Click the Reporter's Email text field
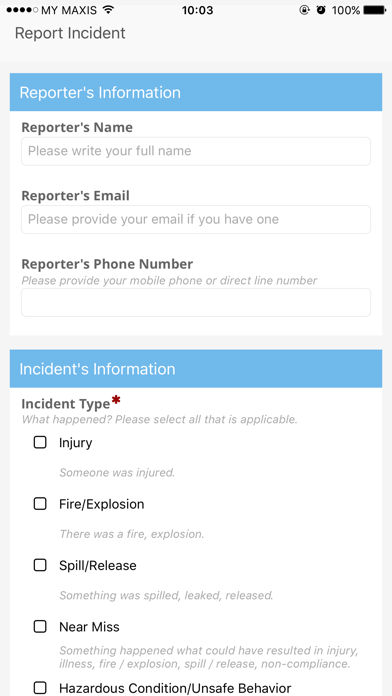The height and width of the screenshot is (696, 392). click(x=196, y=219)
